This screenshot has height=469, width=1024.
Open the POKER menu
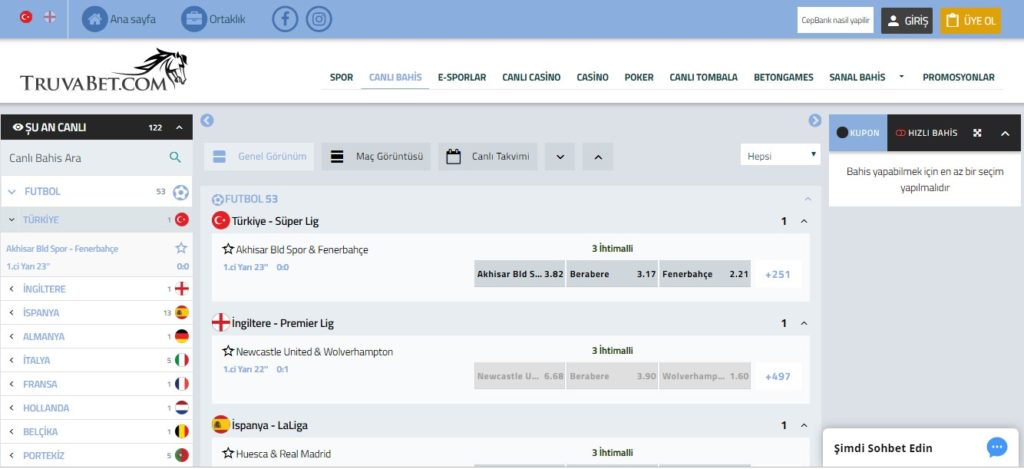pyautogui.click(x=639, y=77)
